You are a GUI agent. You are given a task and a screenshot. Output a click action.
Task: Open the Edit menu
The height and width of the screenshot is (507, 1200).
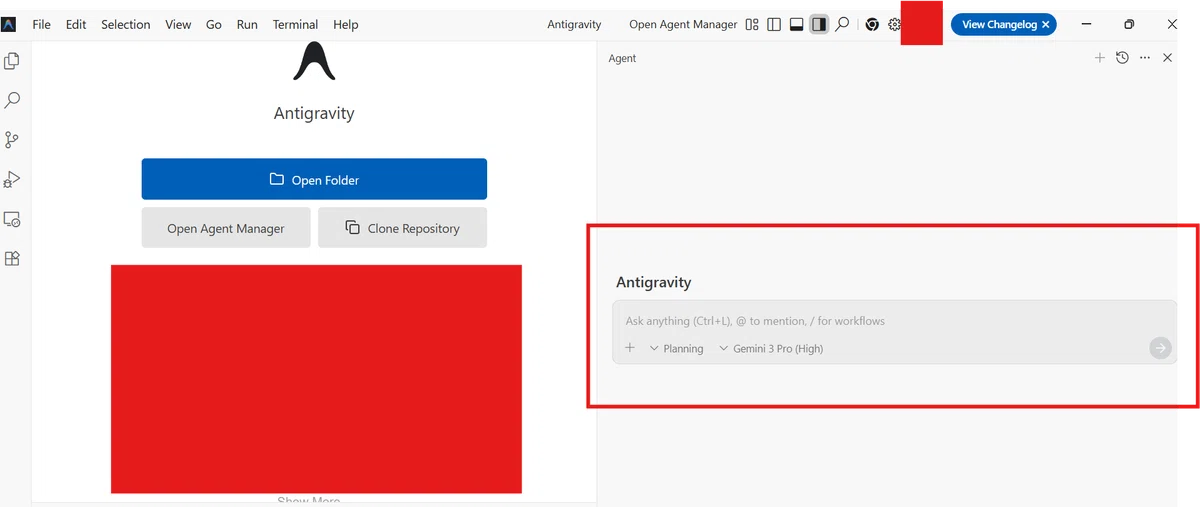click(76, 24)
